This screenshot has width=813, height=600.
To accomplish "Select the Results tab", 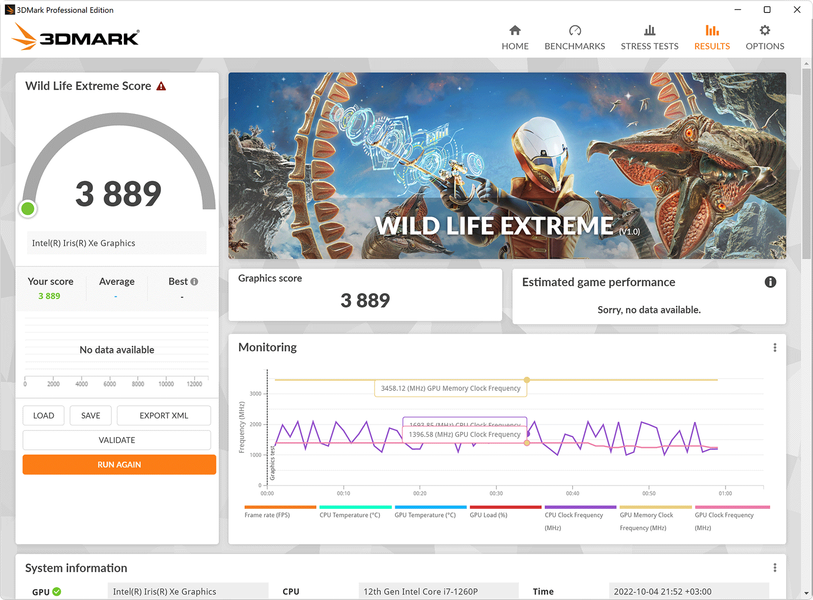I will [712, 38].
